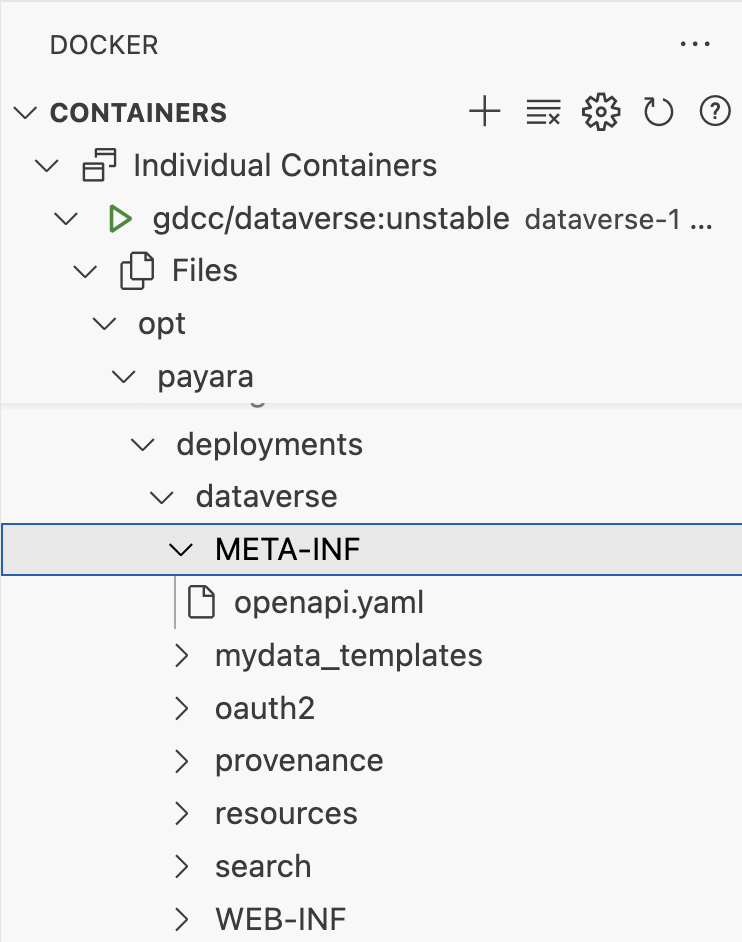Click the green running container icon

(121, 218)
